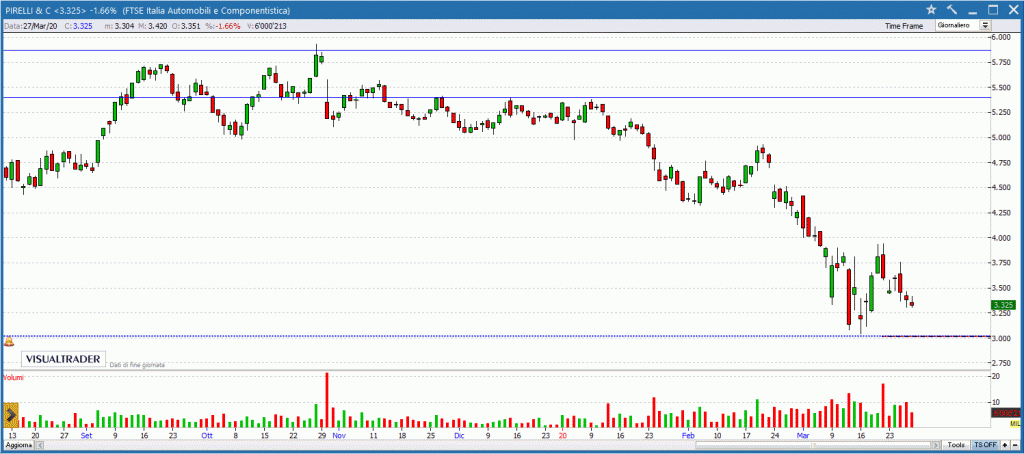Click the 'Feb' month label on time axis

point(688,434)
